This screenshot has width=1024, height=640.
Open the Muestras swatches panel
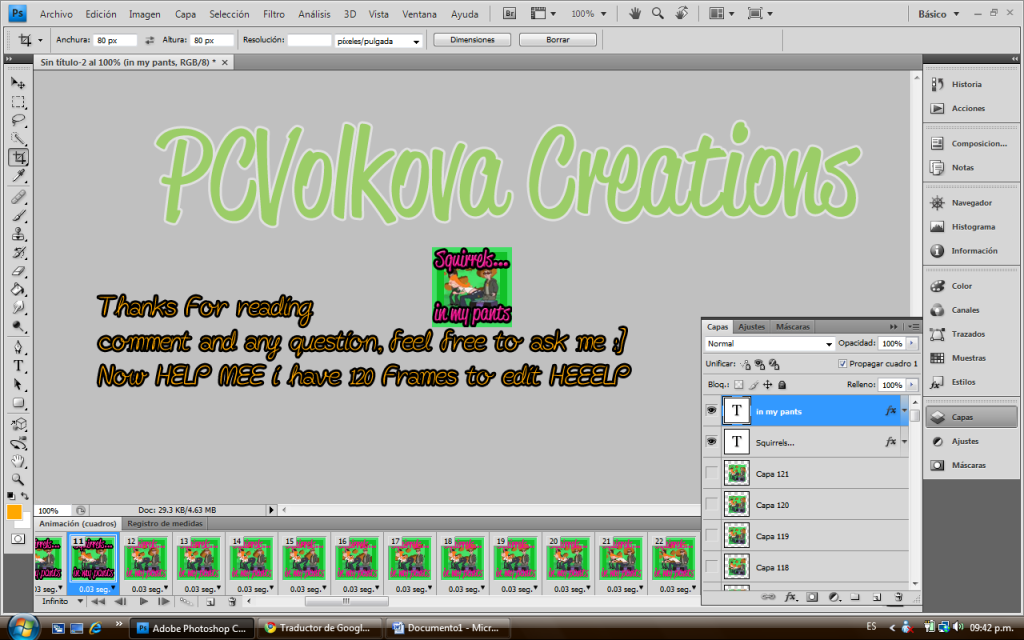tap(937, 358)
